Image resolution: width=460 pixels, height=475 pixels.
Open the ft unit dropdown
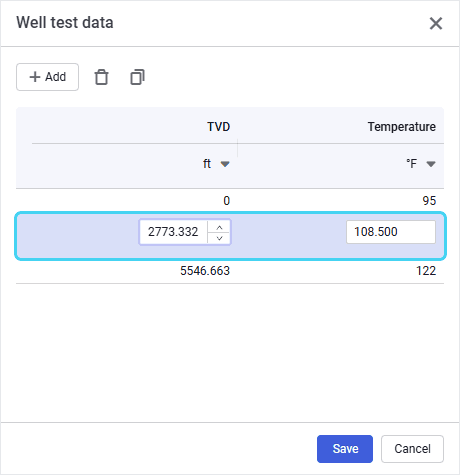click(x=225, y=164)
